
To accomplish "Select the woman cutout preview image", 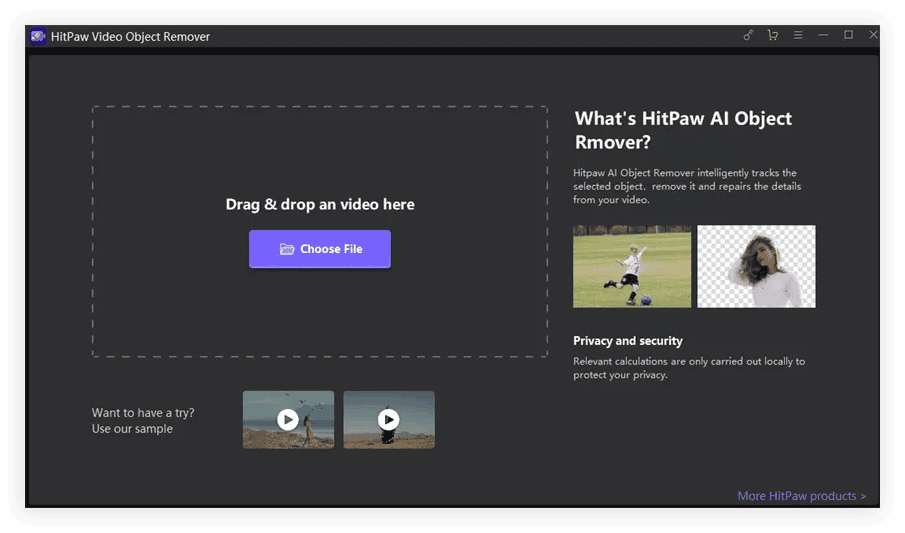I will pyautogui.click(x=756, y=266).
